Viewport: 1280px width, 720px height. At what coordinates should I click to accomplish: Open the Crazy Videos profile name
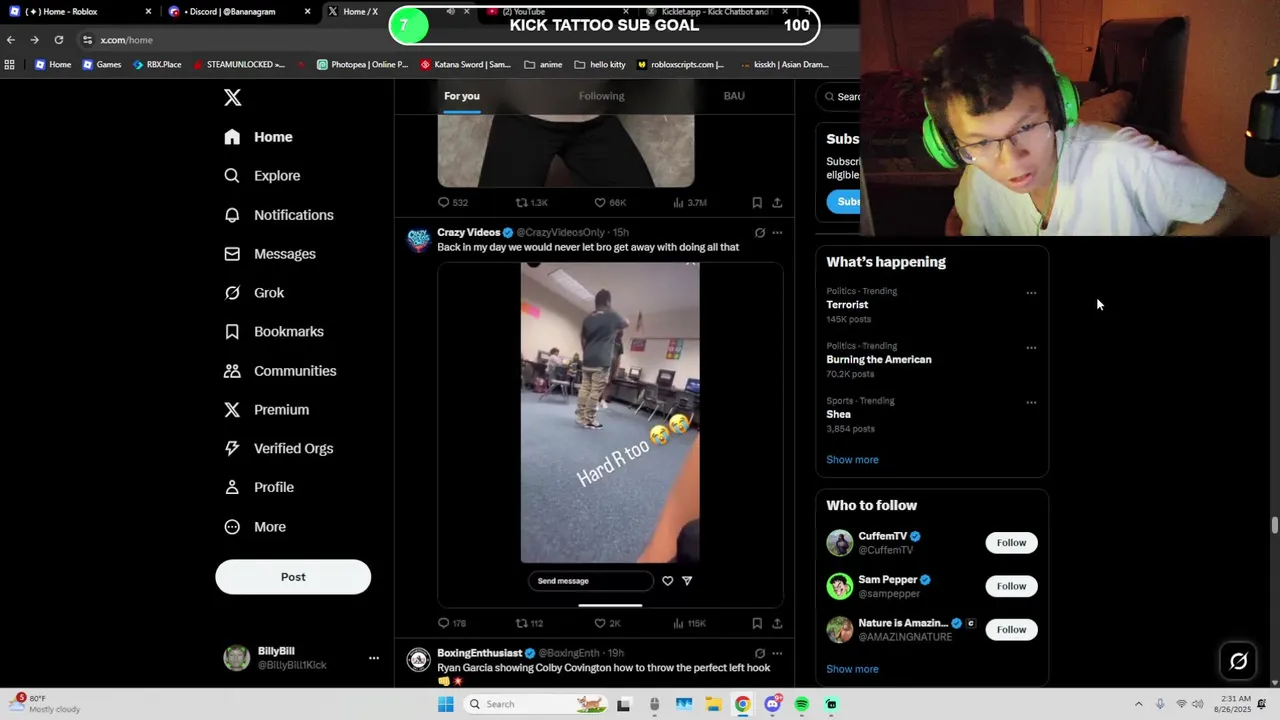point(468,233)
